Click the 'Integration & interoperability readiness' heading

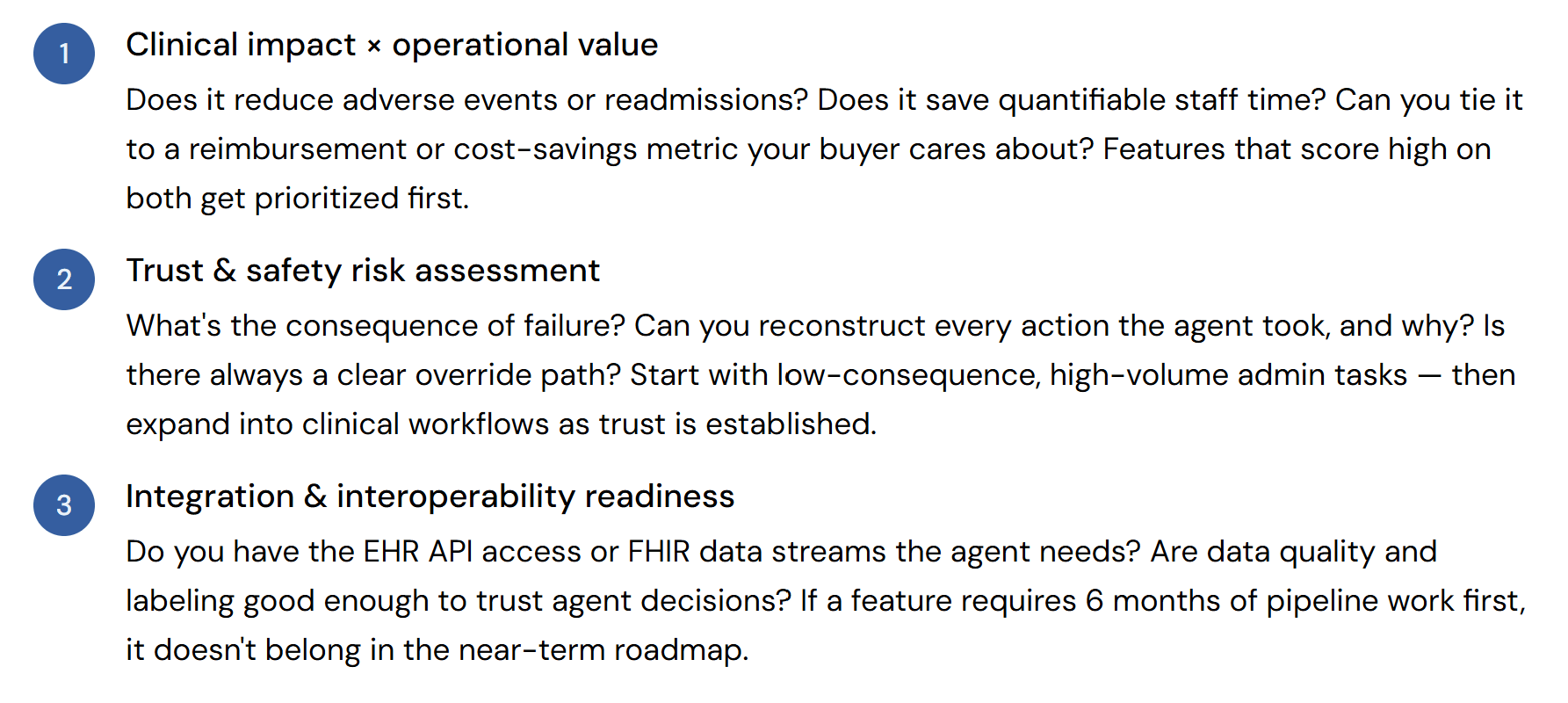click(430, 496)
